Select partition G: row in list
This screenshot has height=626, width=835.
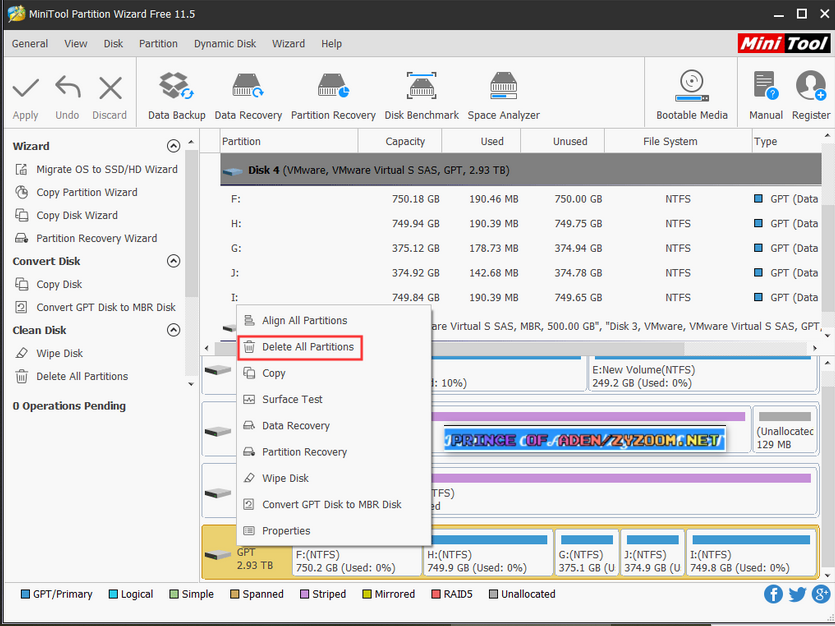click(x=520, y=248)
